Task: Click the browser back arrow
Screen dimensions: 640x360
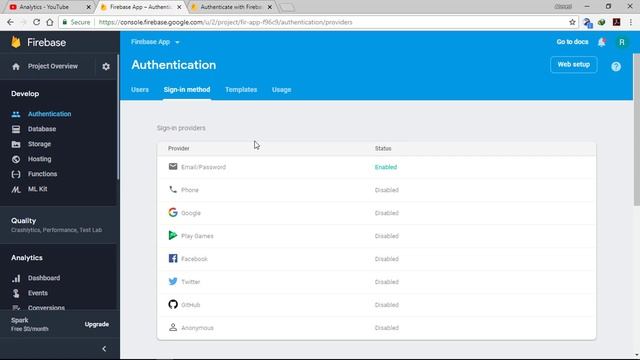Action: (x=10, y=22)
